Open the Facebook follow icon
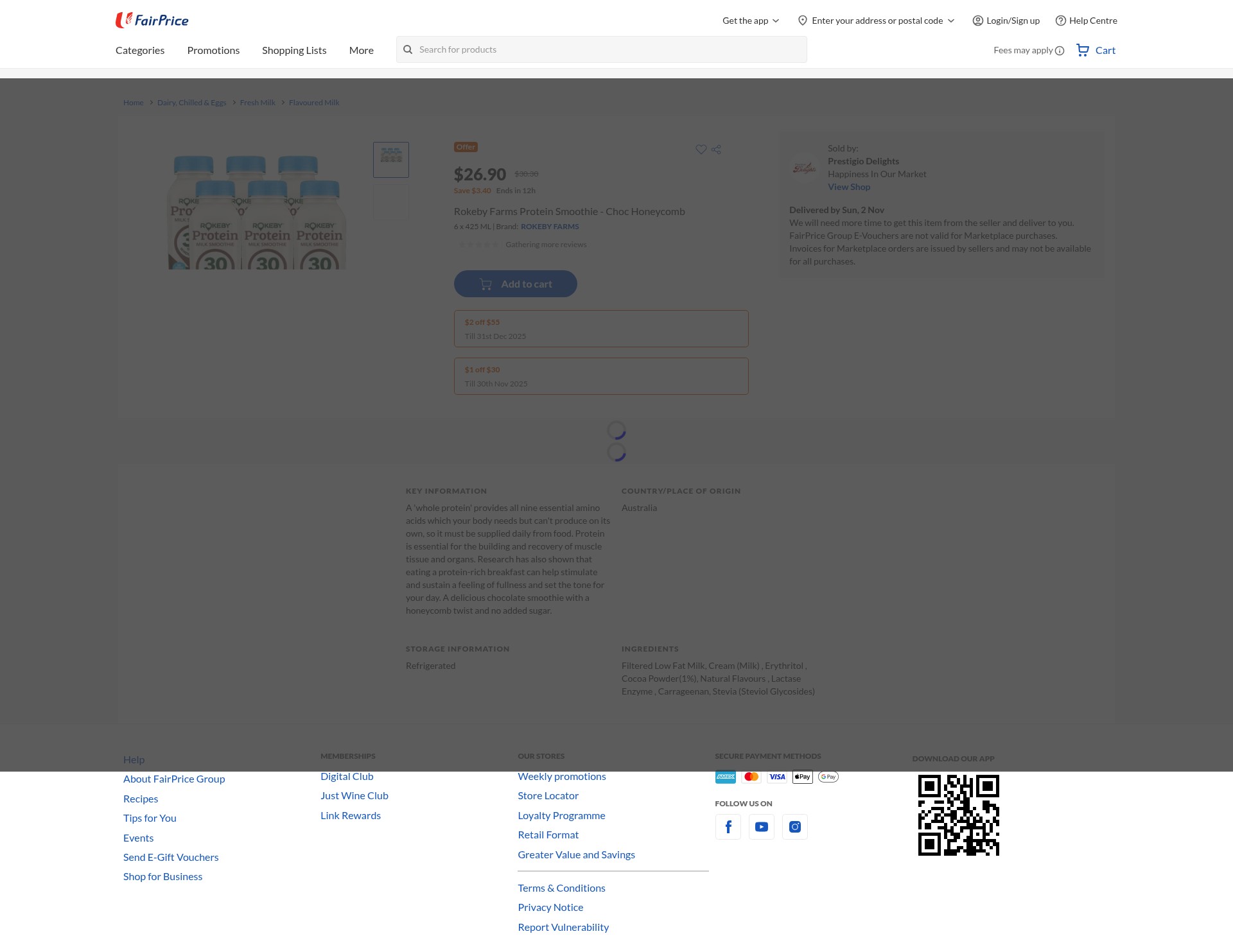1233x952 pixels. [x=728, y=827]
